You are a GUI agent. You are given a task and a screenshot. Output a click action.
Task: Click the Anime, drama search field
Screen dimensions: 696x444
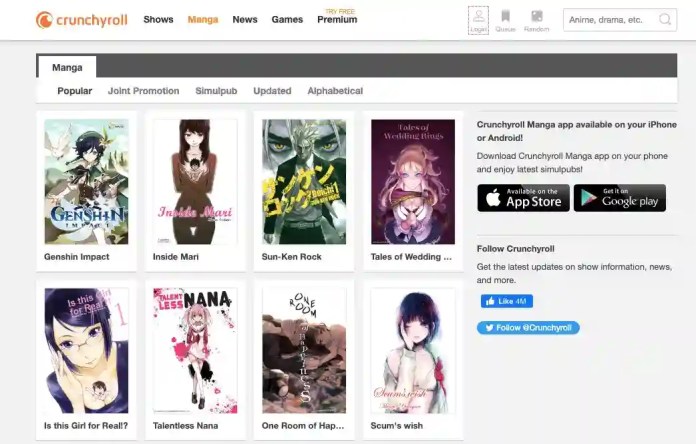click(x=620, y=20)
